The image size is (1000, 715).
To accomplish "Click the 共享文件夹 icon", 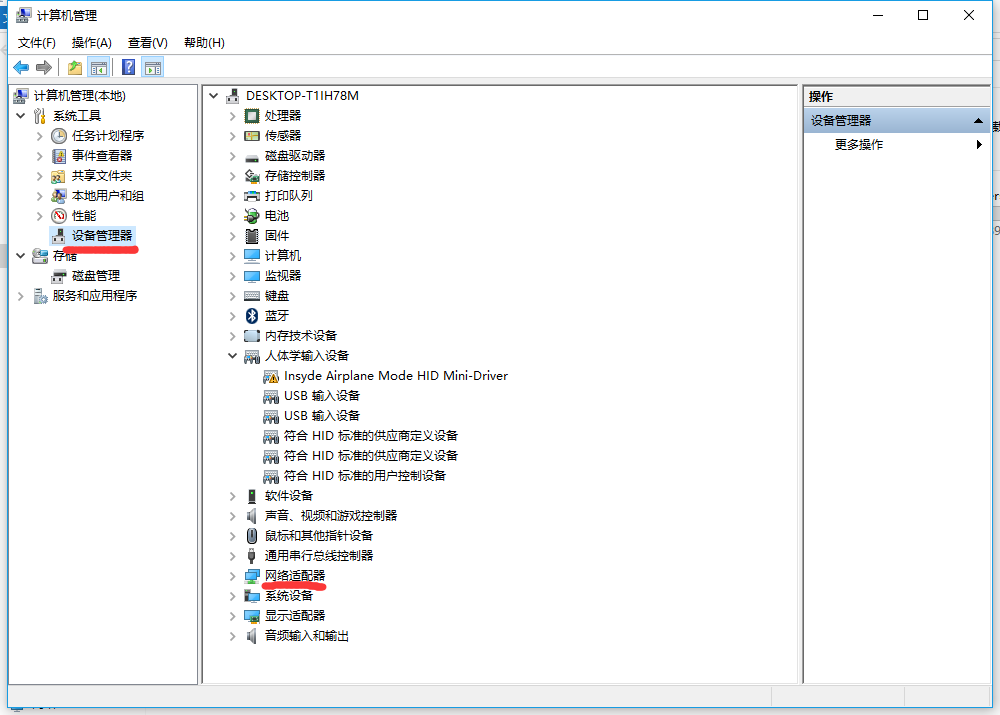I will pyautogui.click(x=59, y=176).
